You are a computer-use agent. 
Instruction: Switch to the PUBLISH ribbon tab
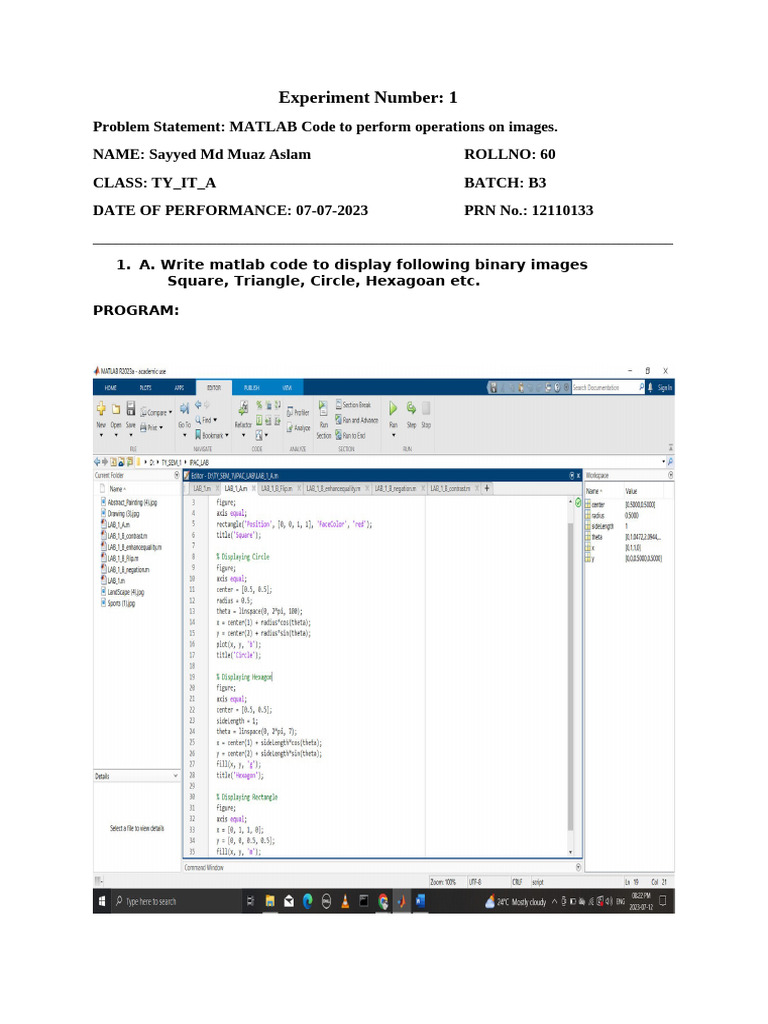pos(251,388)
